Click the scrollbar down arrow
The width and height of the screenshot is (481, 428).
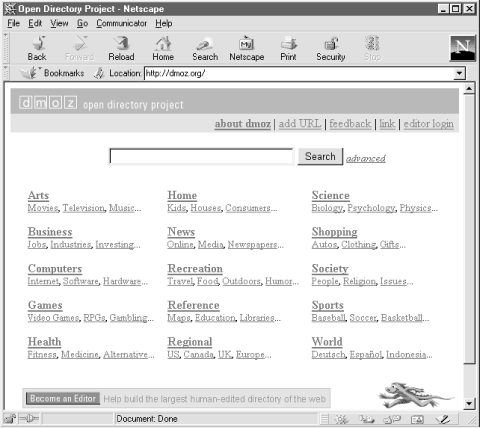(469, 404)
